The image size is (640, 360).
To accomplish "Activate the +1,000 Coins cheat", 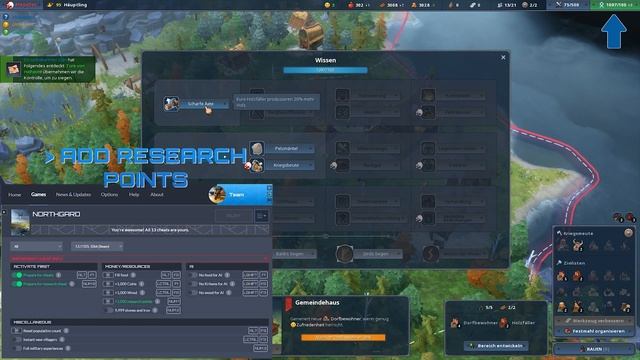I will [x=108, y=284].
